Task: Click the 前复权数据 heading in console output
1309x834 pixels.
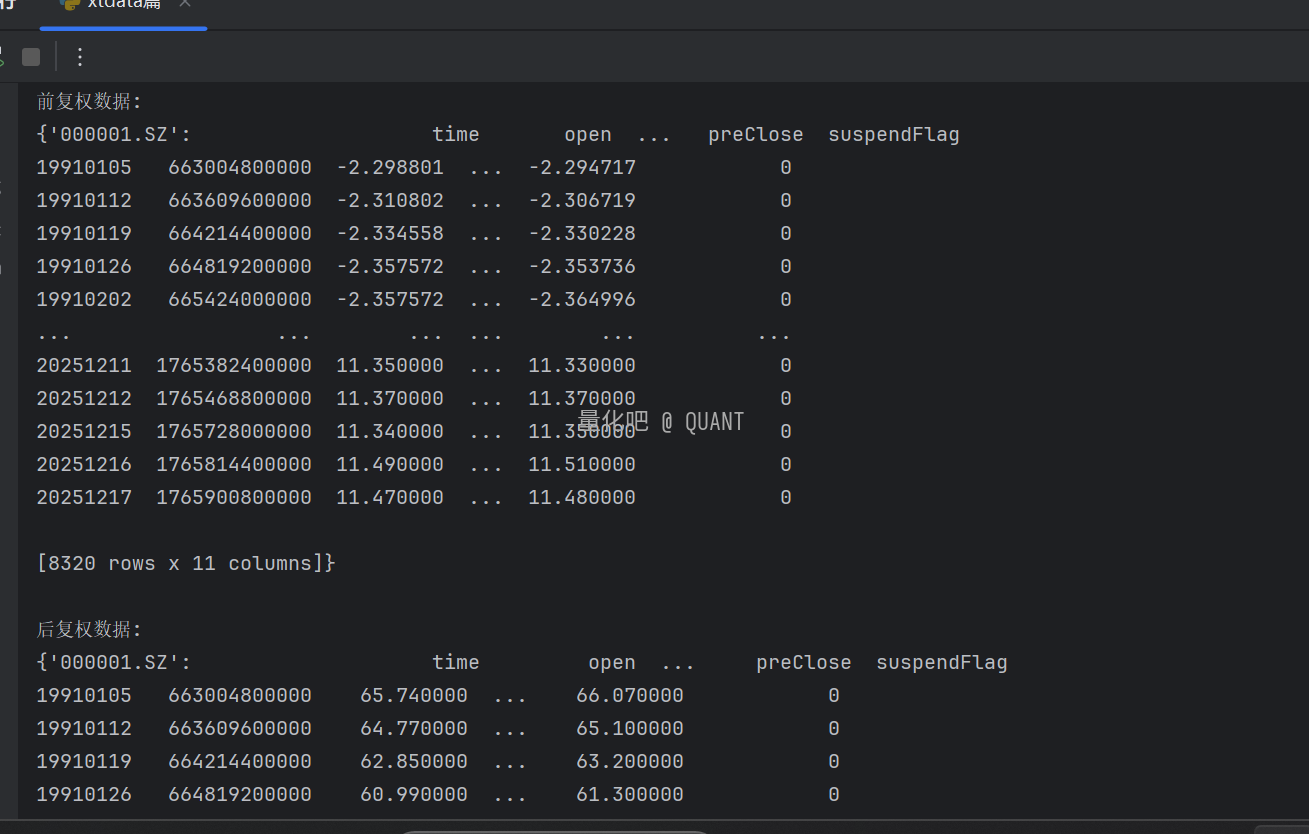Action: [x=89, y=101]
